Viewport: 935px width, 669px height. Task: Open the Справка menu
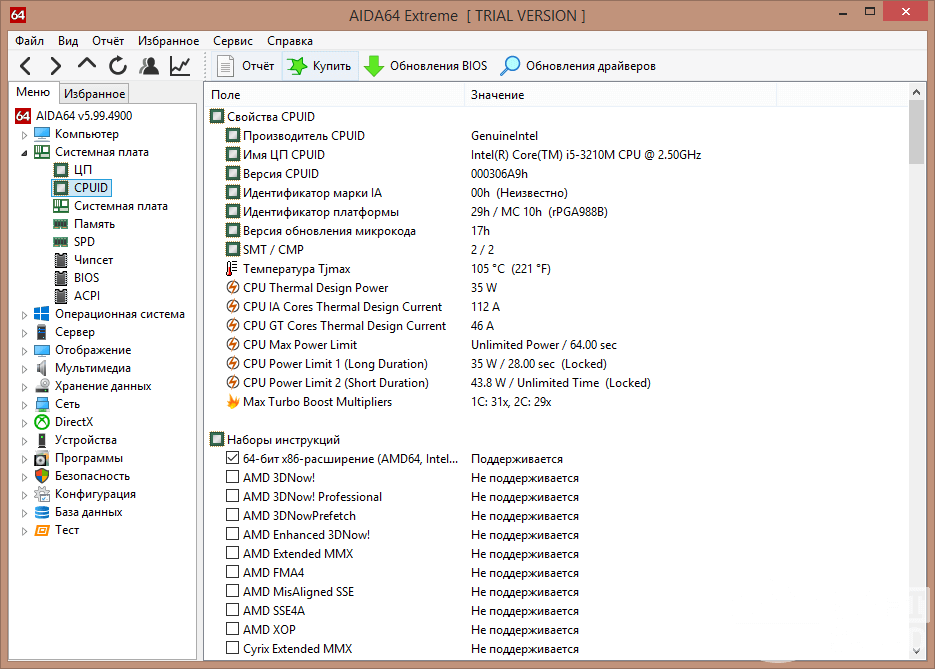[290, 41]
